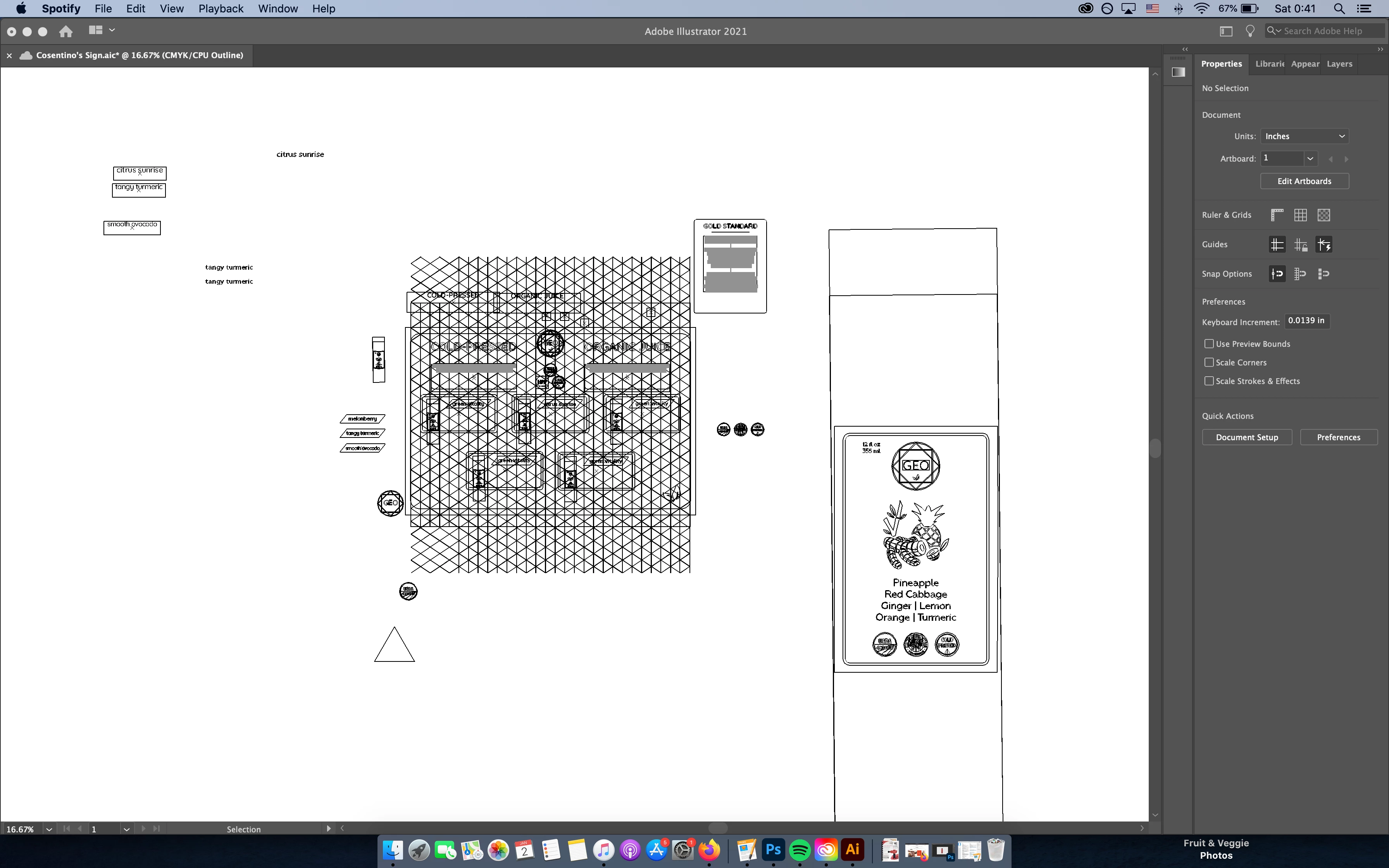
Task: Check the Scale Corners option
Action: tap(1209, 362)
